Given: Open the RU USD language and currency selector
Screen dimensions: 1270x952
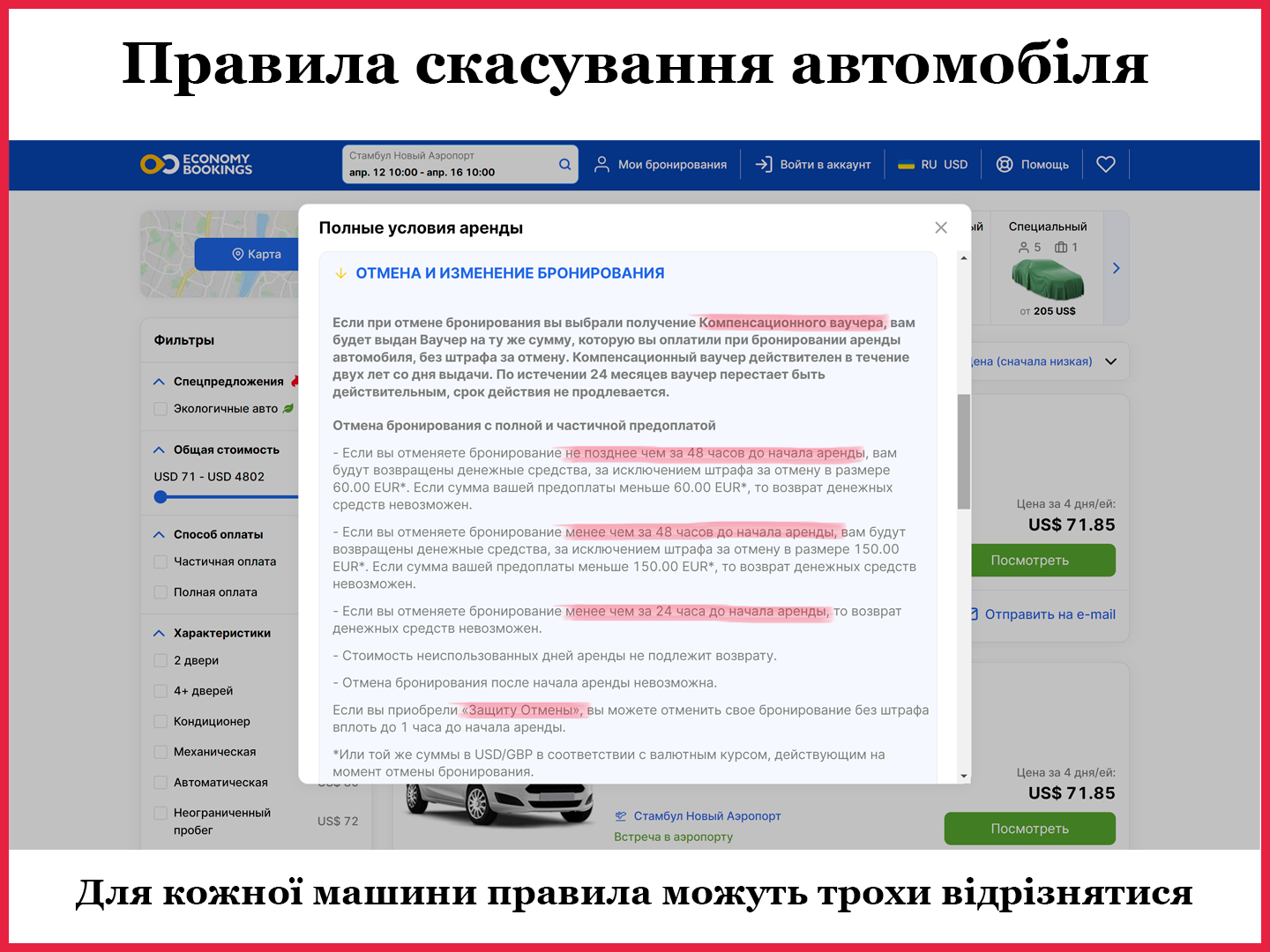Looking at the screenshot, I should coord(933,164).
